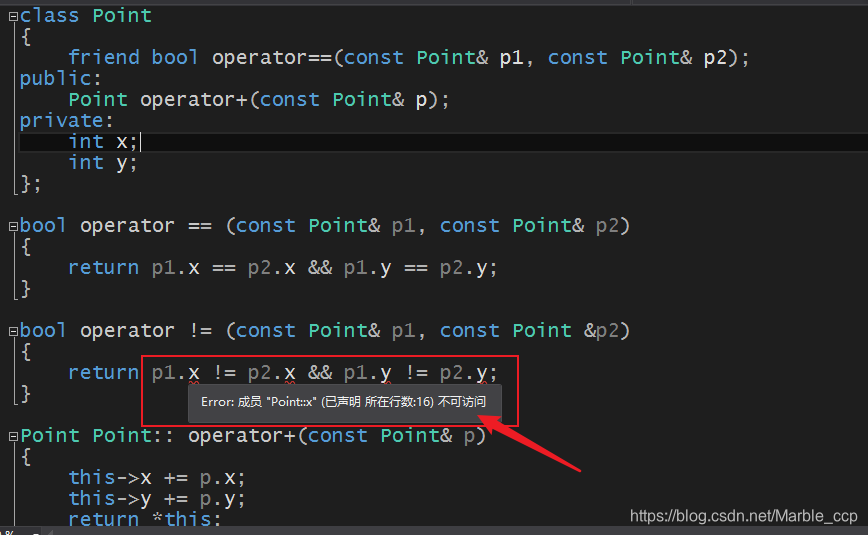Click 'operator ==' in the standalone function signature

pos(146,226)
